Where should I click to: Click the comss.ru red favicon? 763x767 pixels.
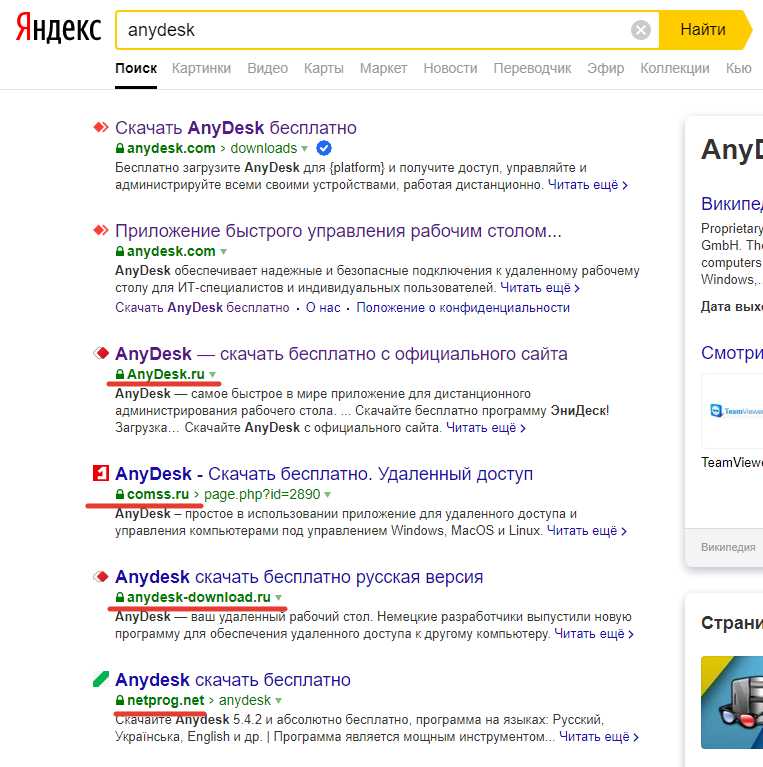[101, 474]
